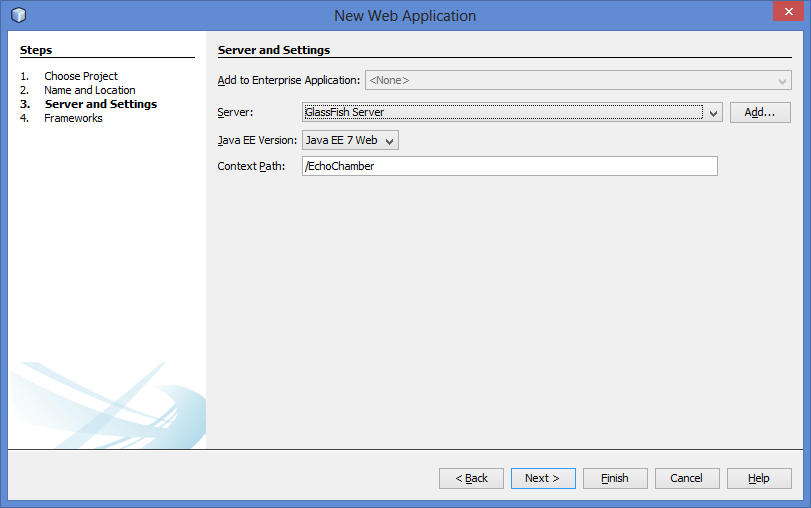This screenshot has height=508, width=811.
Task: Click the Context Path text field
Action: tap(509, 167)
